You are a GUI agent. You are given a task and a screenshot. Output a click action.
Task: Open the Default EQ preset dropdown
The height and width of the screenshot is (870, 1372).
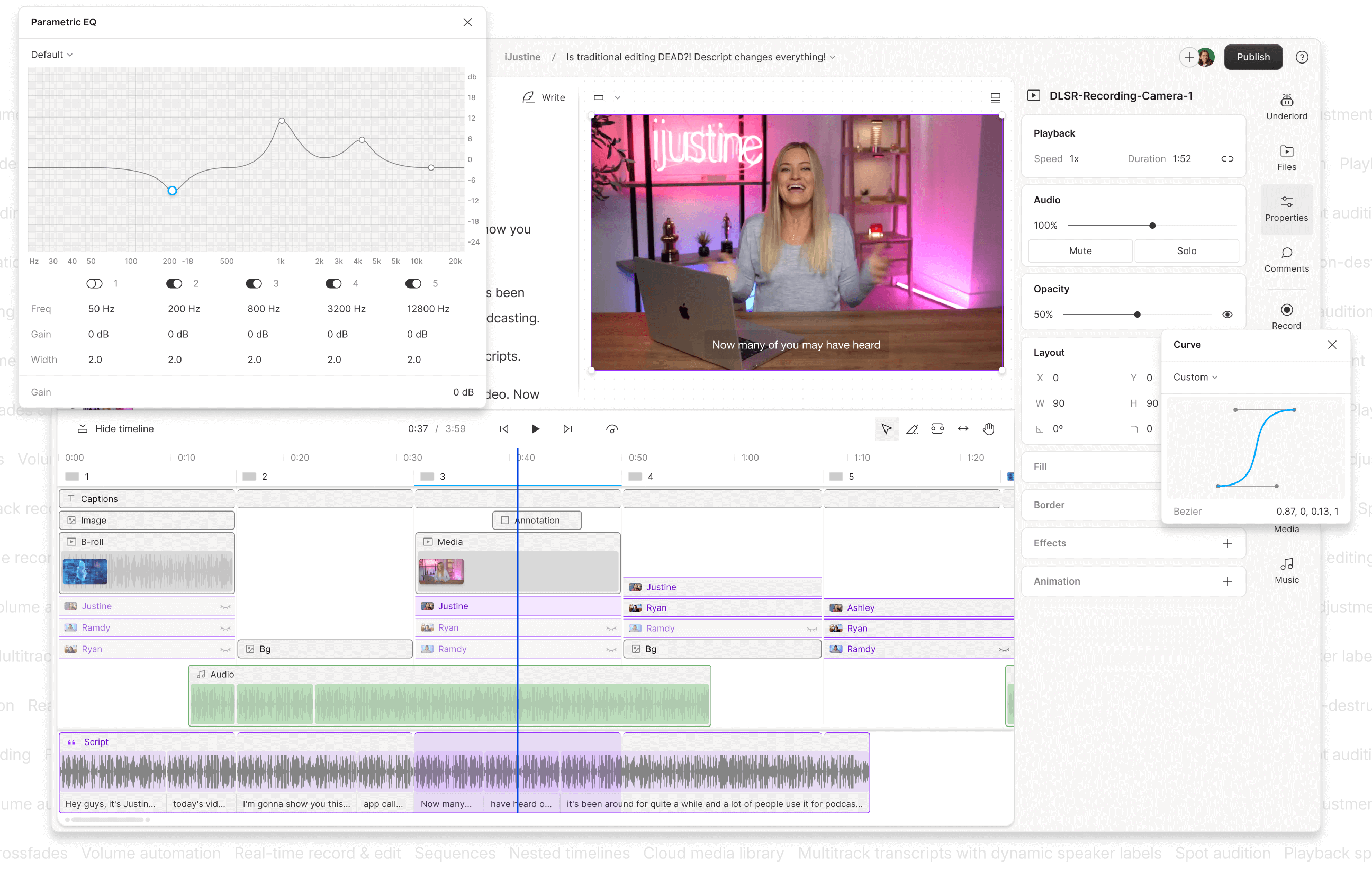[51, 54]
